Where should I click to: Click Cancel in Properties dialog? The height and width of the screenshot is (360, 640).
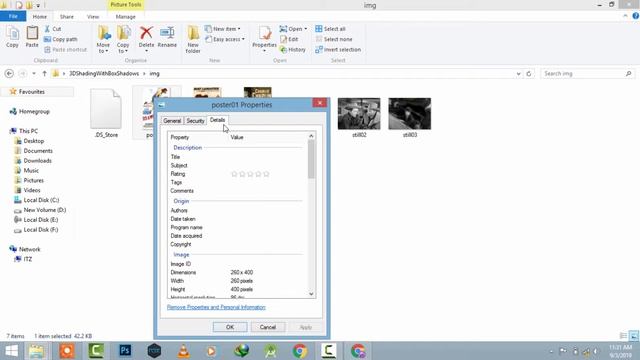coord(268,327)
